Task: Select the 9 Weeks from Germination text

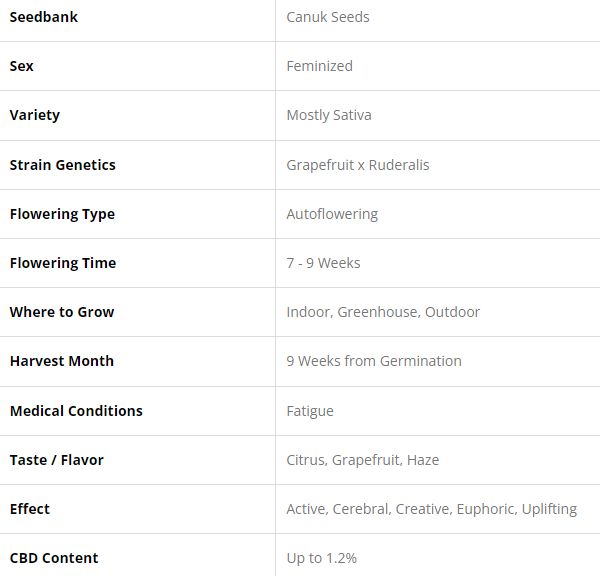Action: [x=373, y=361]
